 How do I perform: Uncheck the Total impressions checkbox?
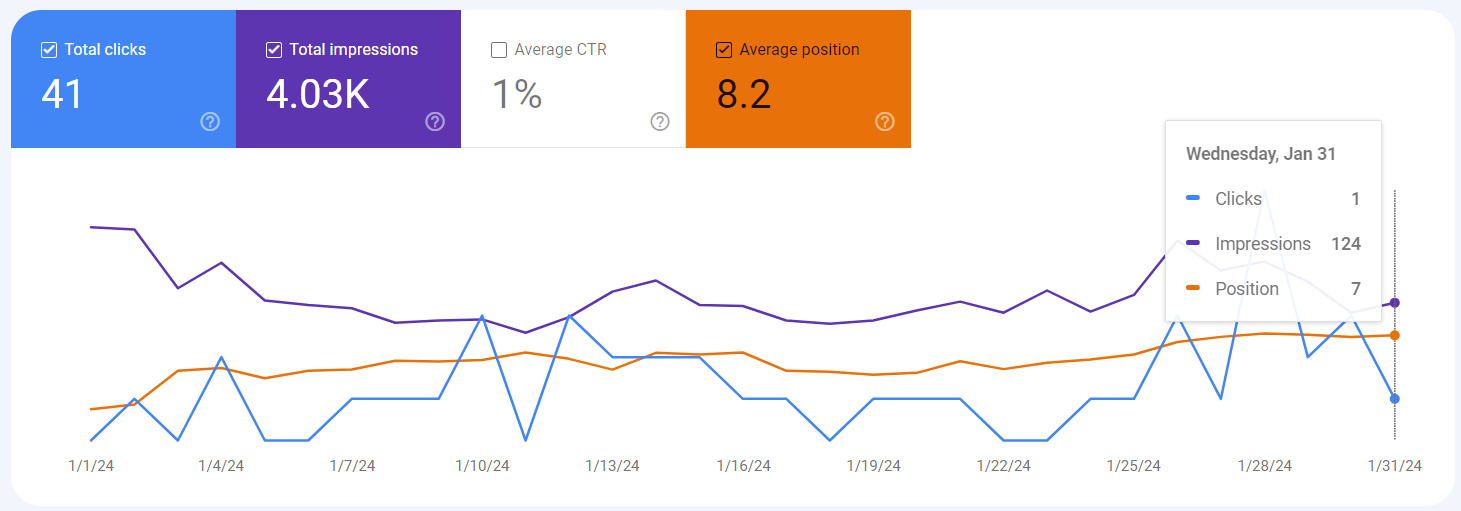point(274,50)
